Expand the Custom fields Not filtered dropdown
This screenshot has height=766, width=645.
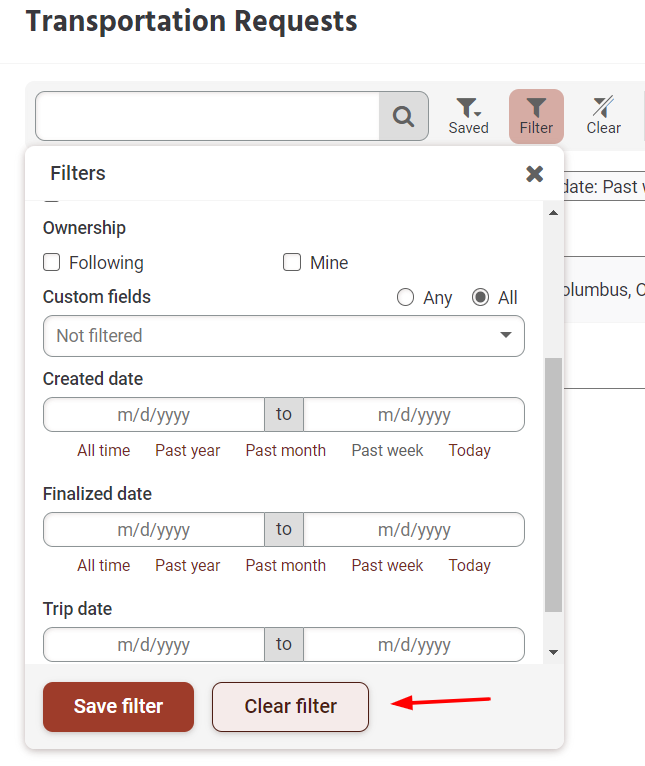click(x=283, y=336)
